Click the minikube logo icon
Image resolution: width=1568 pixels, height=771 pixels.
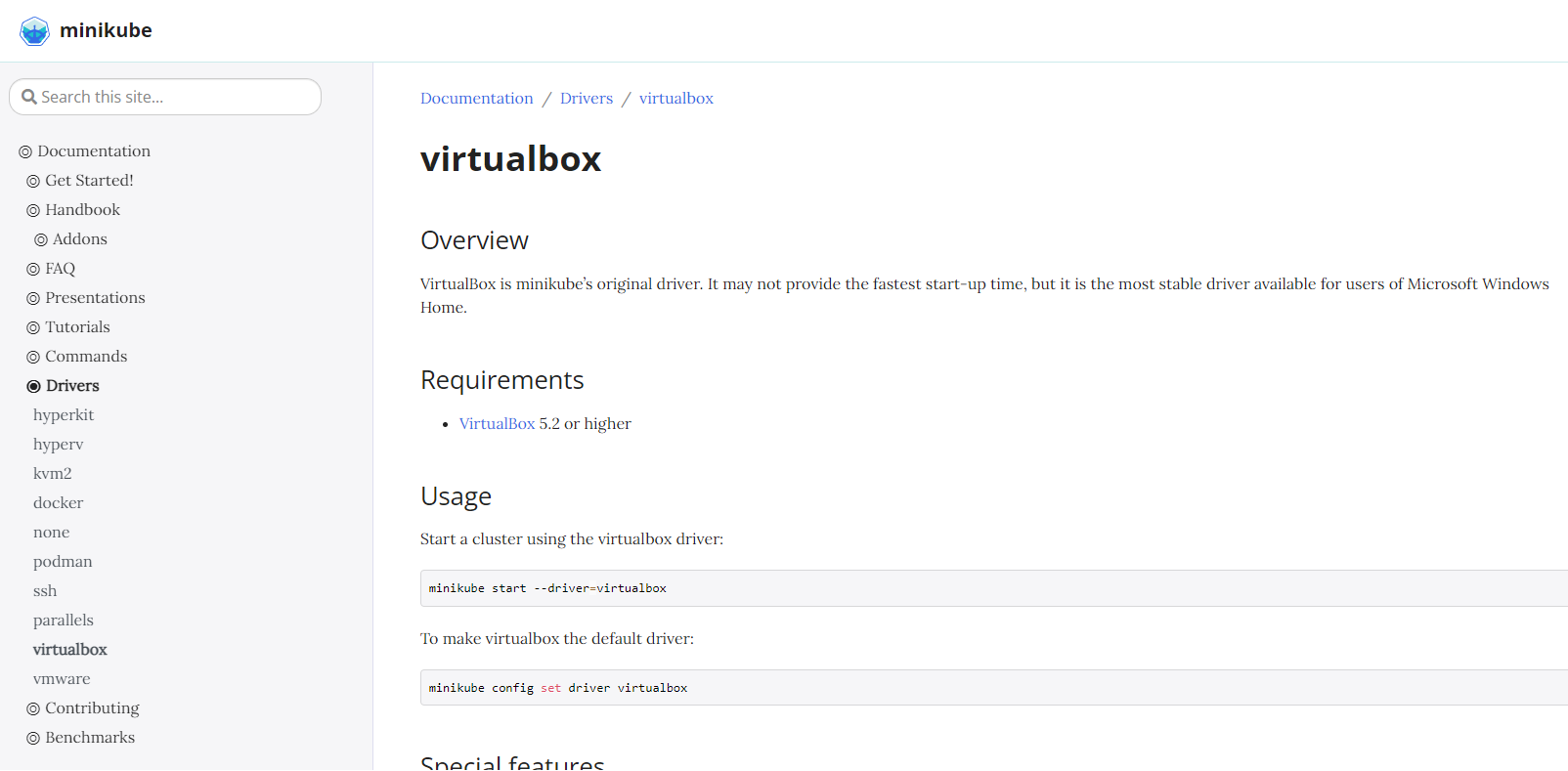pyautogui.click(x=34, y=31)
